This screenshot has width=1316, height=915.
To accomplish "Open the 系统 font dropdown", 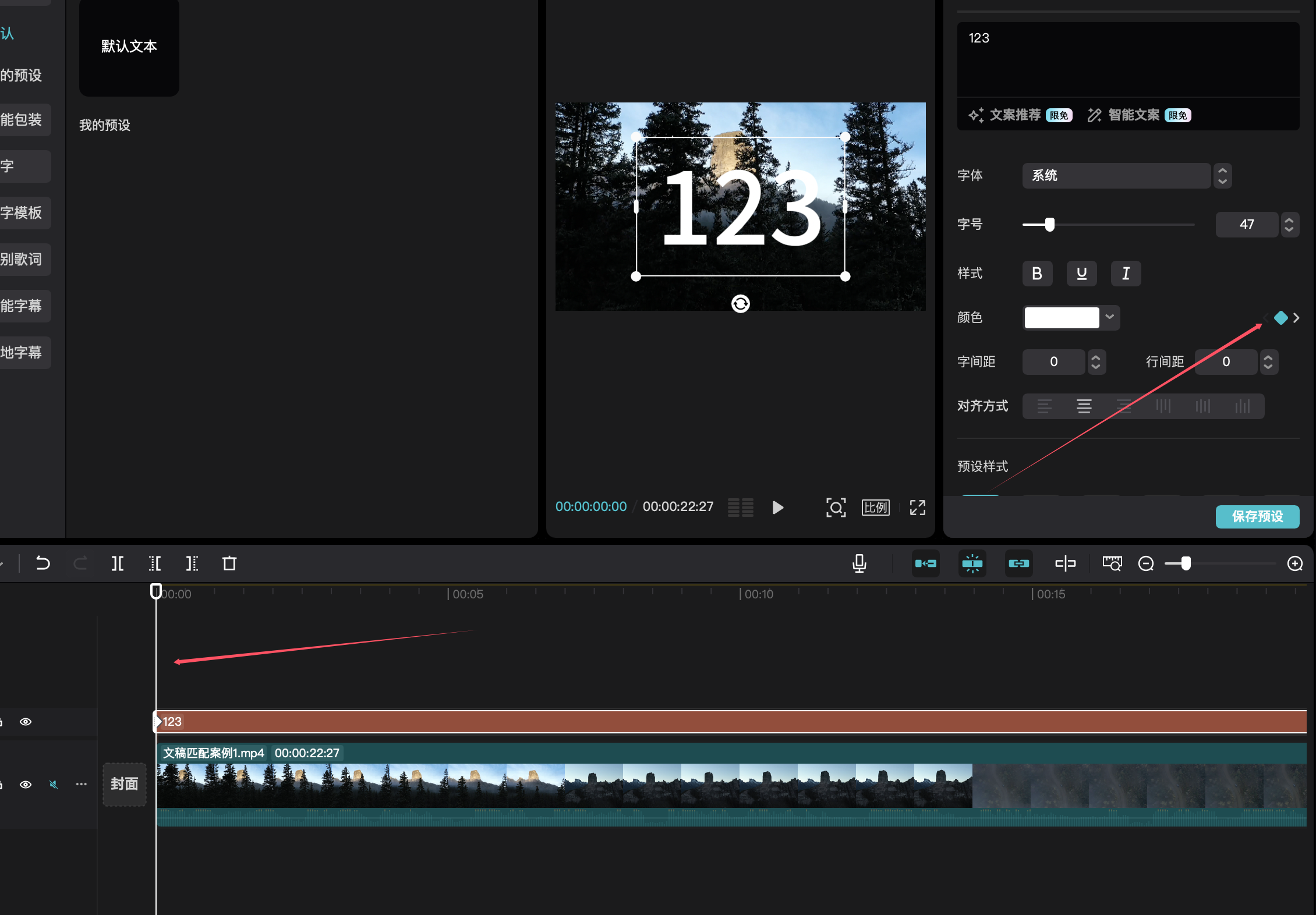I will pyautogui.click(x=1117, y=176).
